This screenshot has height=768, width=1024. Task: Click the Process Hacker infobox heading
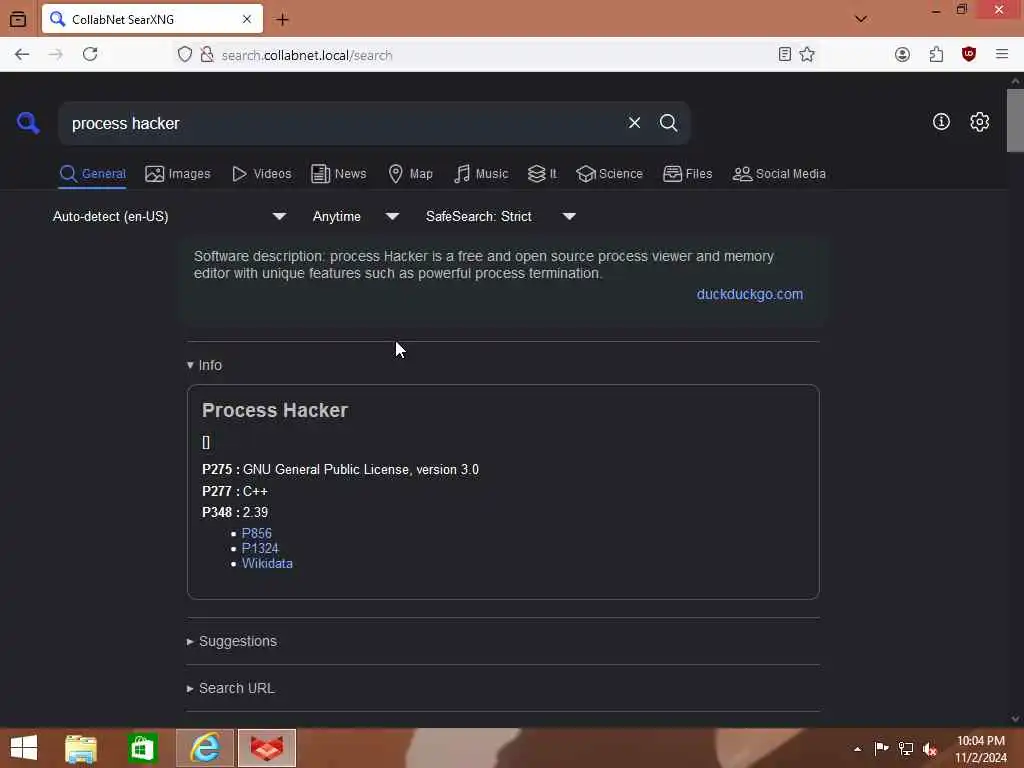[275, 410]
